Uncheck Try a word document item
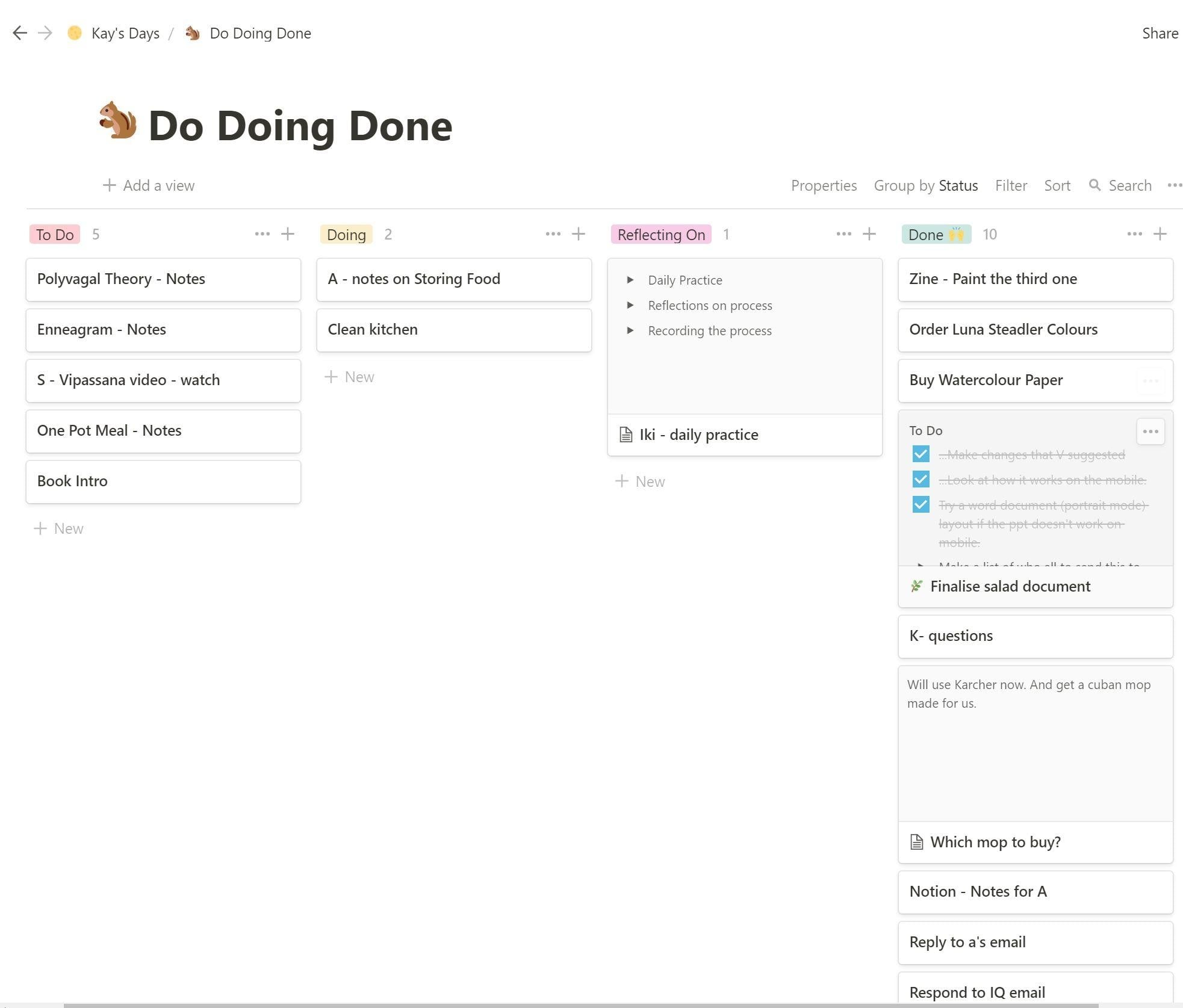 point(921,505)
